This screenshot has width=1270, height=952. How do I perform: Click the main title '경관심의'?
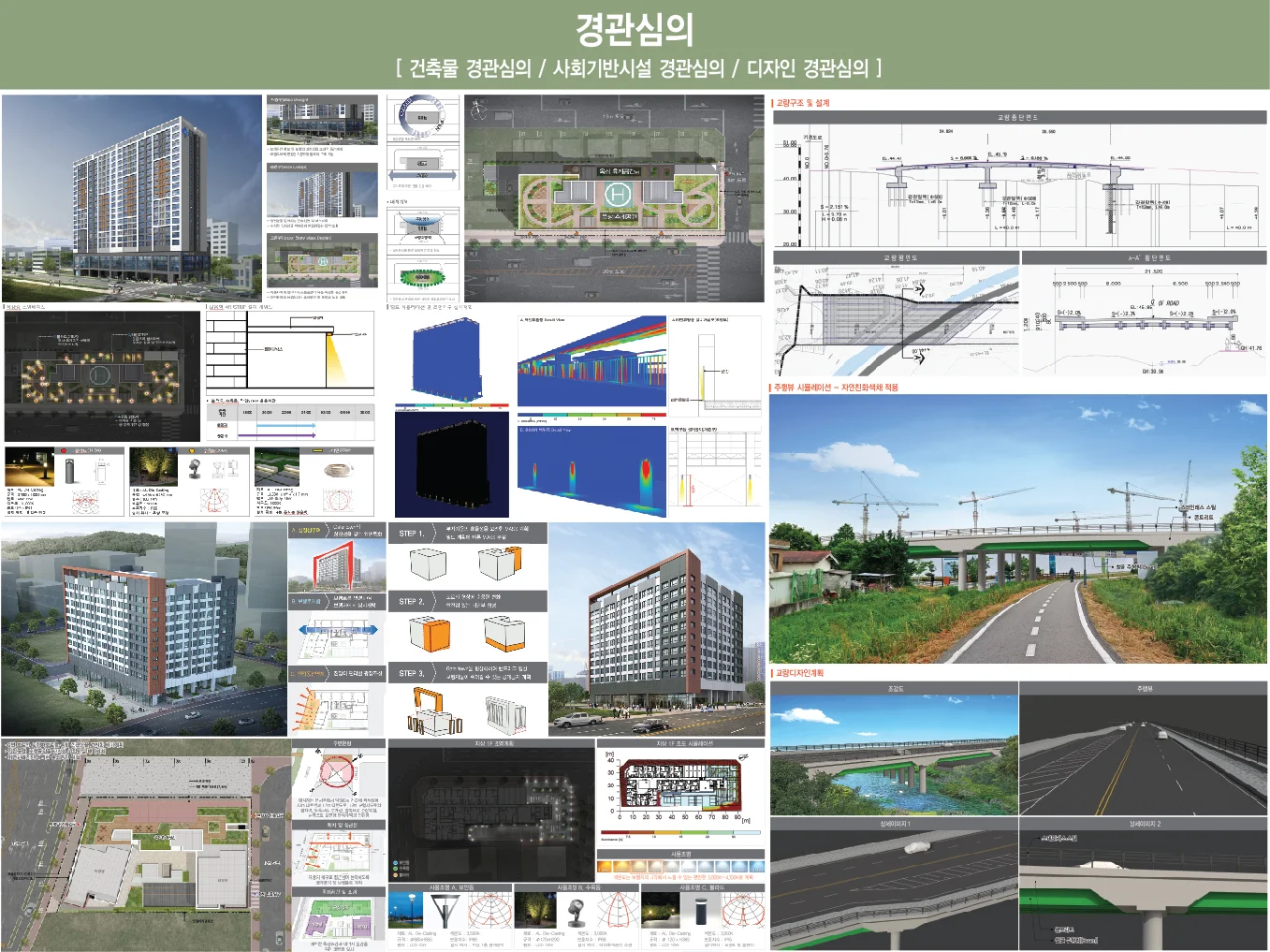pos(635,29)
